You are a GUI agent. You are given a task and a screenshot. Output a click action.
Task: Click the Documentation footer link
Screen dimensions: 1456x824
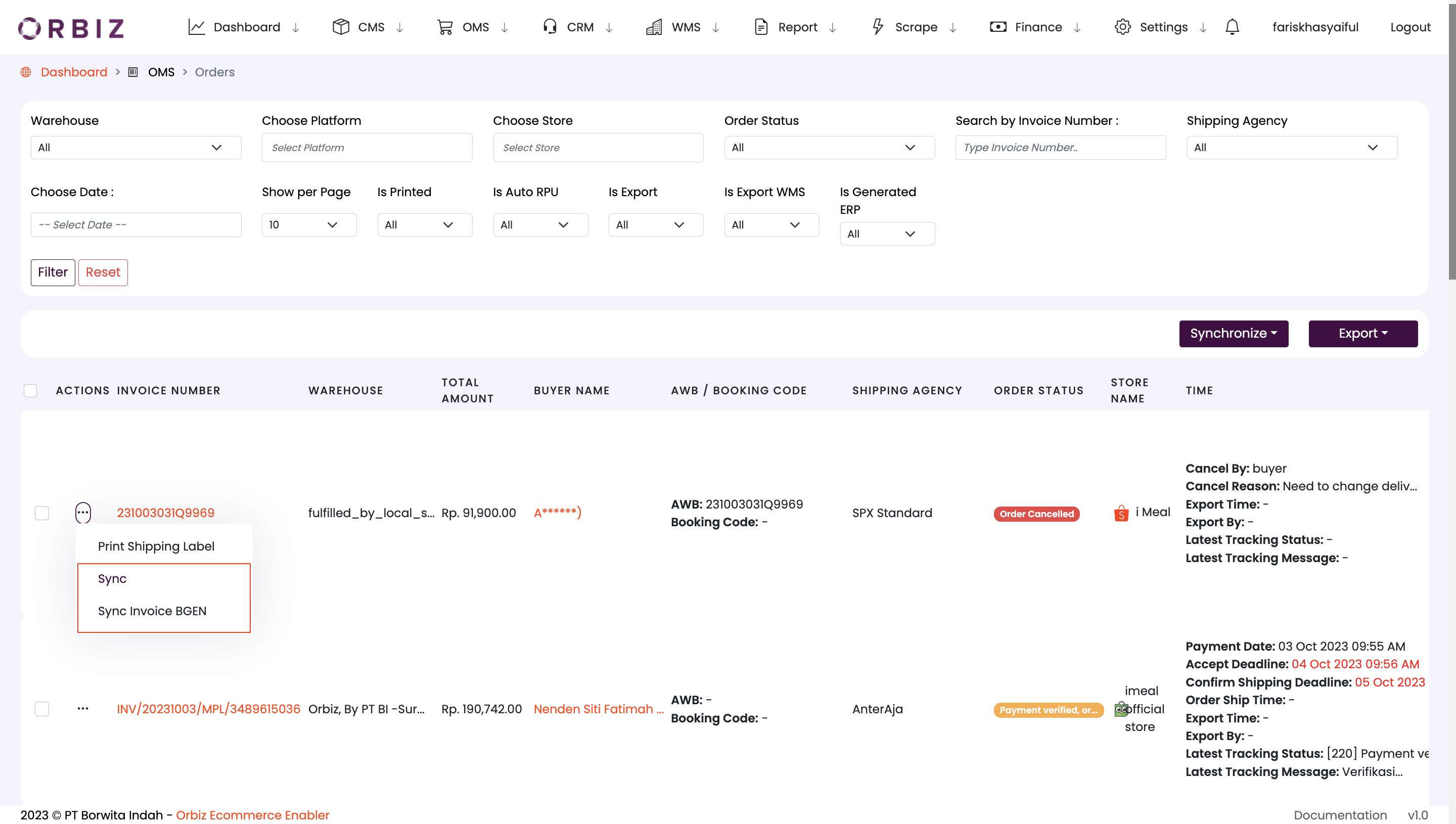pyautogui.click(x=1340, y=815)
